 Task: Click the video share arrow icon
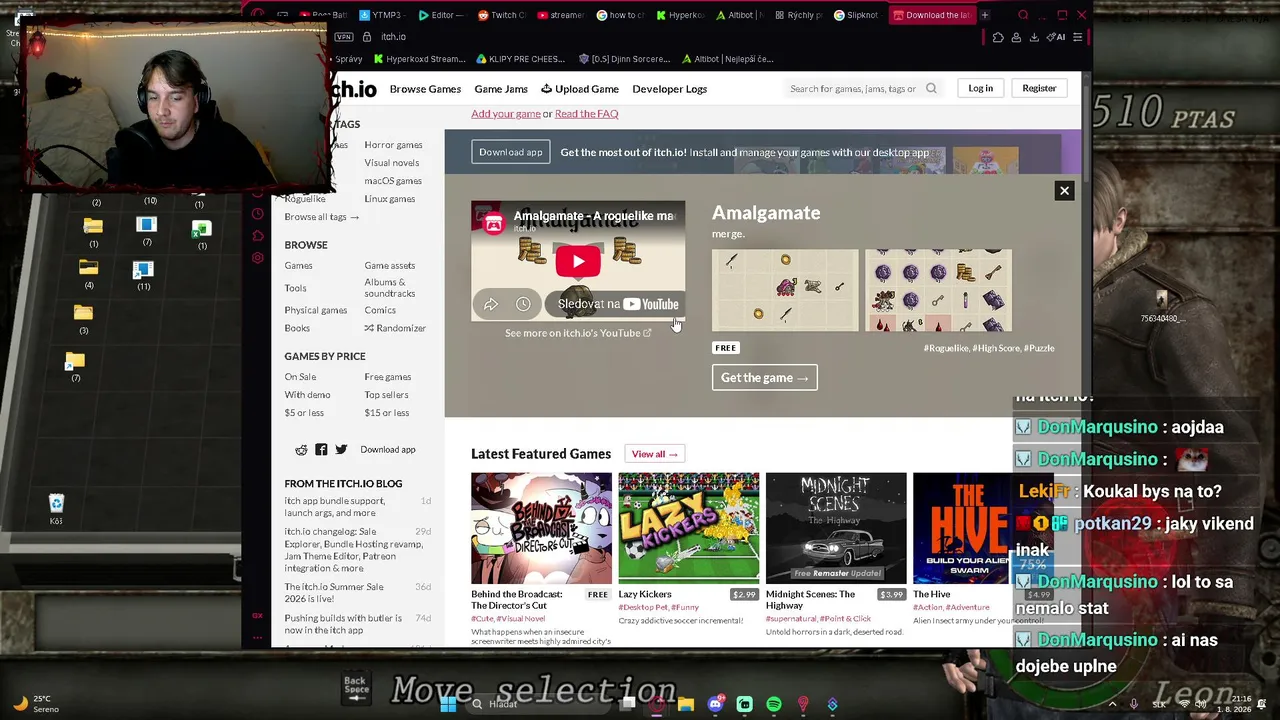click(491, 304)
